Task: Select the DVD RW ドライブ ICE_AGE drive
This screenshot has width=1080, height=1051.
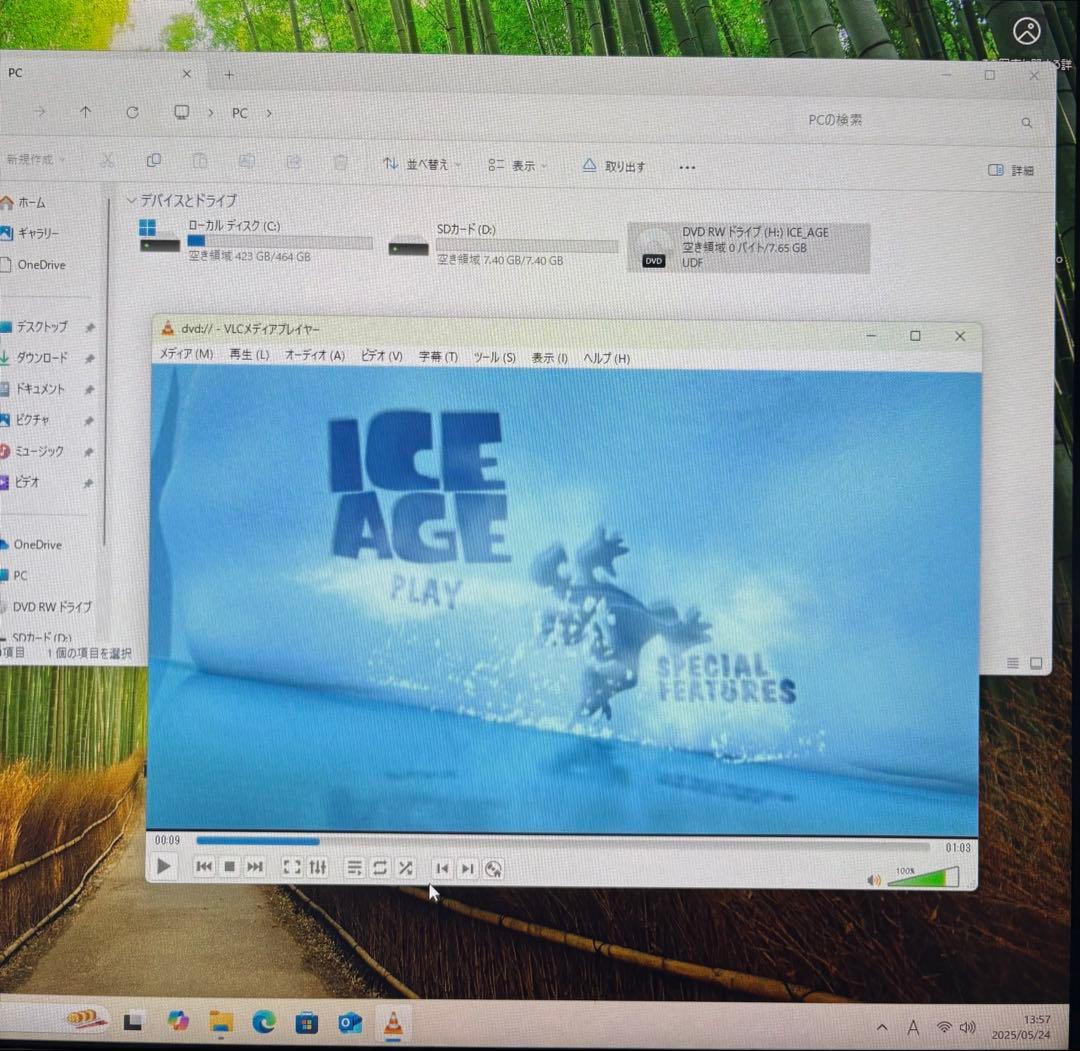Action: pyautogui.click(x=750, y=245)
